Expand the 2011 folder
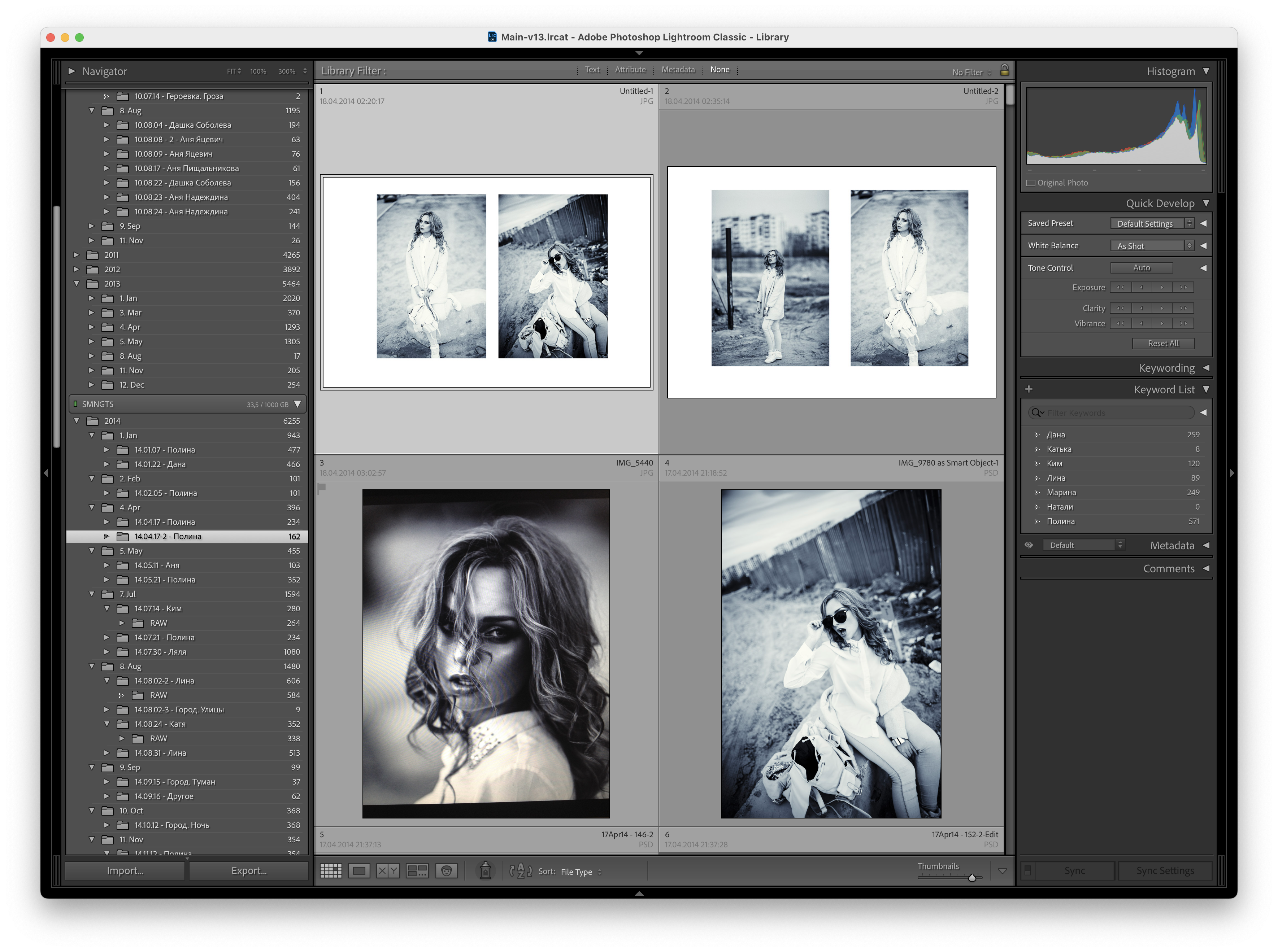The width and height of the screenshot is (1278, 952). coord(77,255)
